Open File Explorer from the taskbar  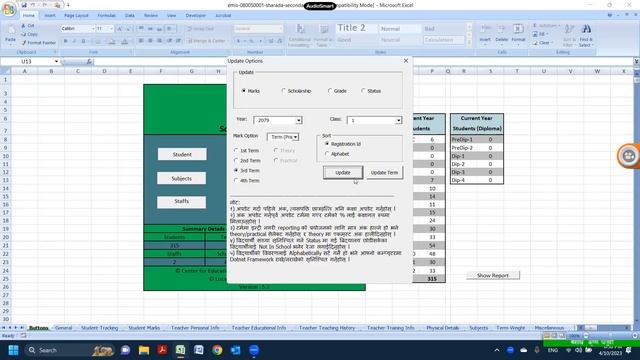pos(144,350)
